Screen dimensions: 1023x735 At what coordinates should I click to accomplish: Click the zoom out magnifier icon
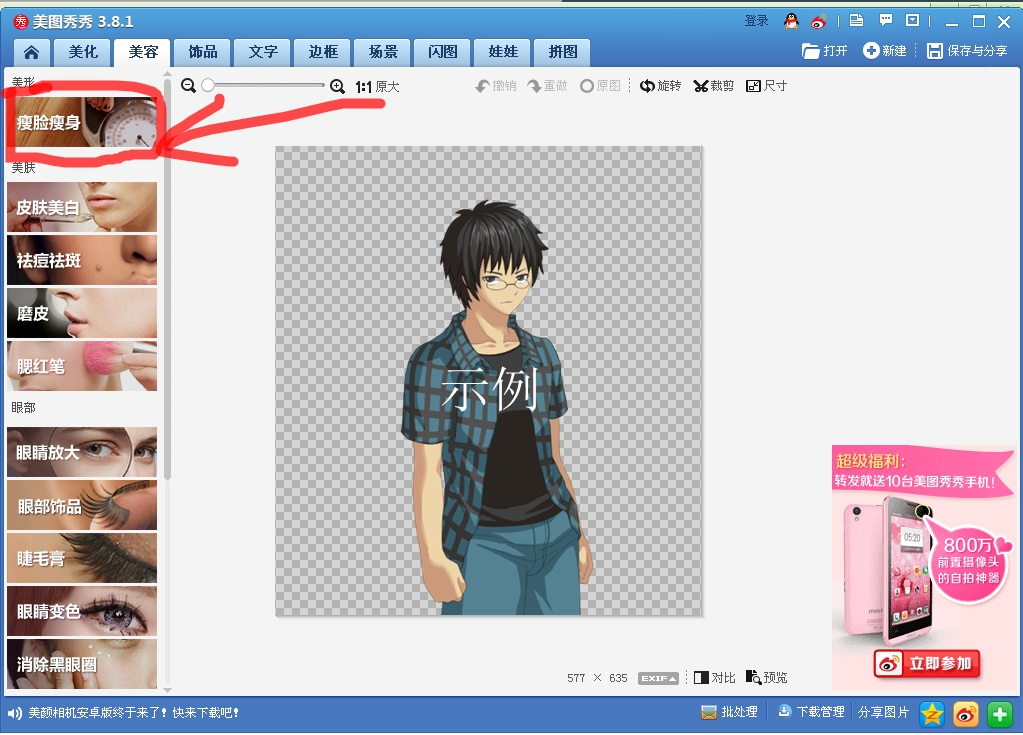189,85
